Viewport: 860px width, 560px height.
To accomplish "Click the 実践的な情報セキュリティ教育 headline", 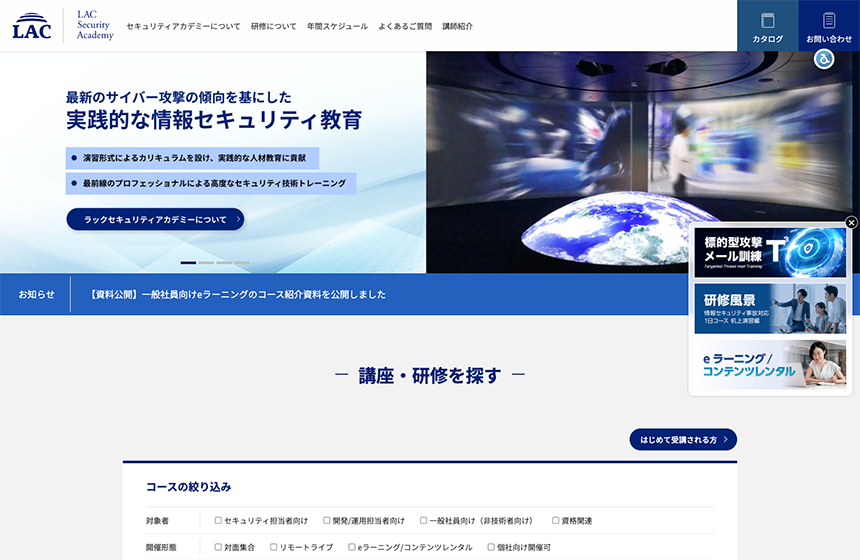I will click(x=214, y=120).
